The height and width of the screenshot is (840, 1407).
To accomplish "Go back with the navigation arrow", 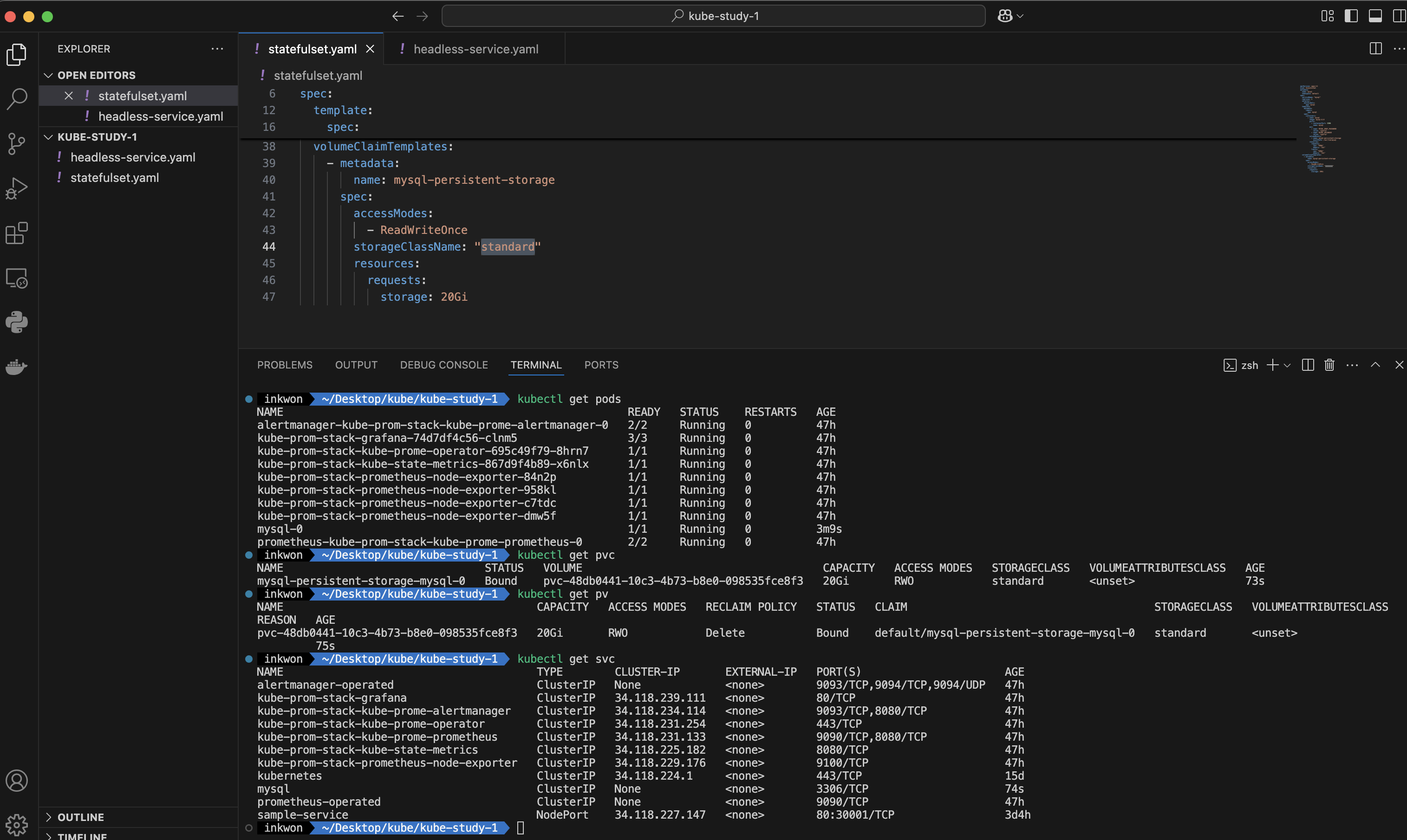I will coord(398,16).
